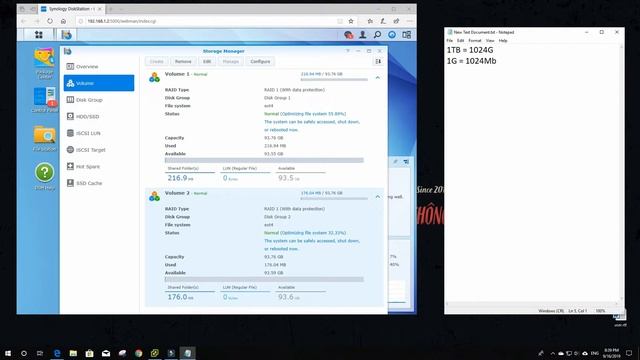The width and height of the screenshot is (640, 360).
Task: Select Overview in the Storage Manager sidebar
Action: [99, 66]
